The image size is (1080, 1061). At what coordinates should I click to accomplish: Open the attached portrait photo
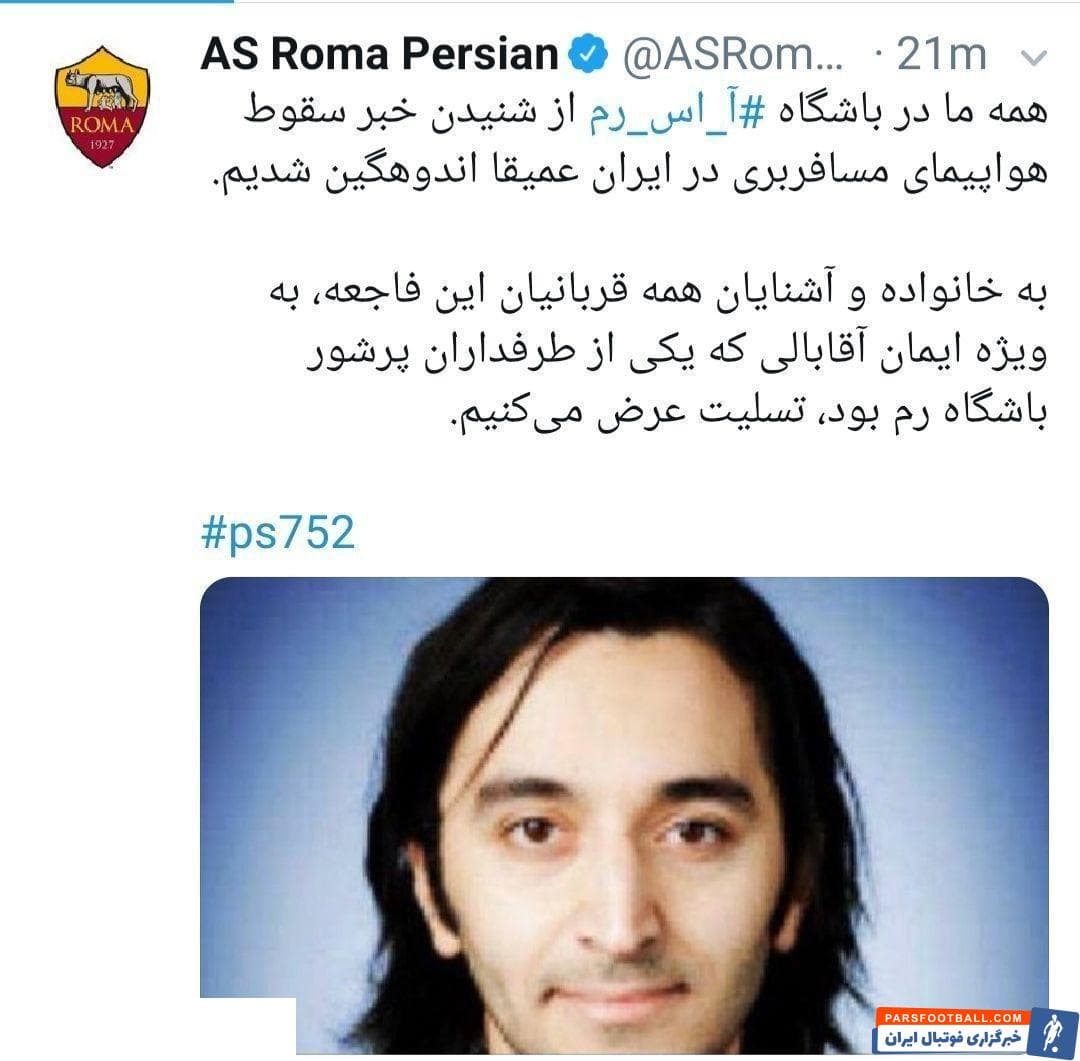pos(624,816)
